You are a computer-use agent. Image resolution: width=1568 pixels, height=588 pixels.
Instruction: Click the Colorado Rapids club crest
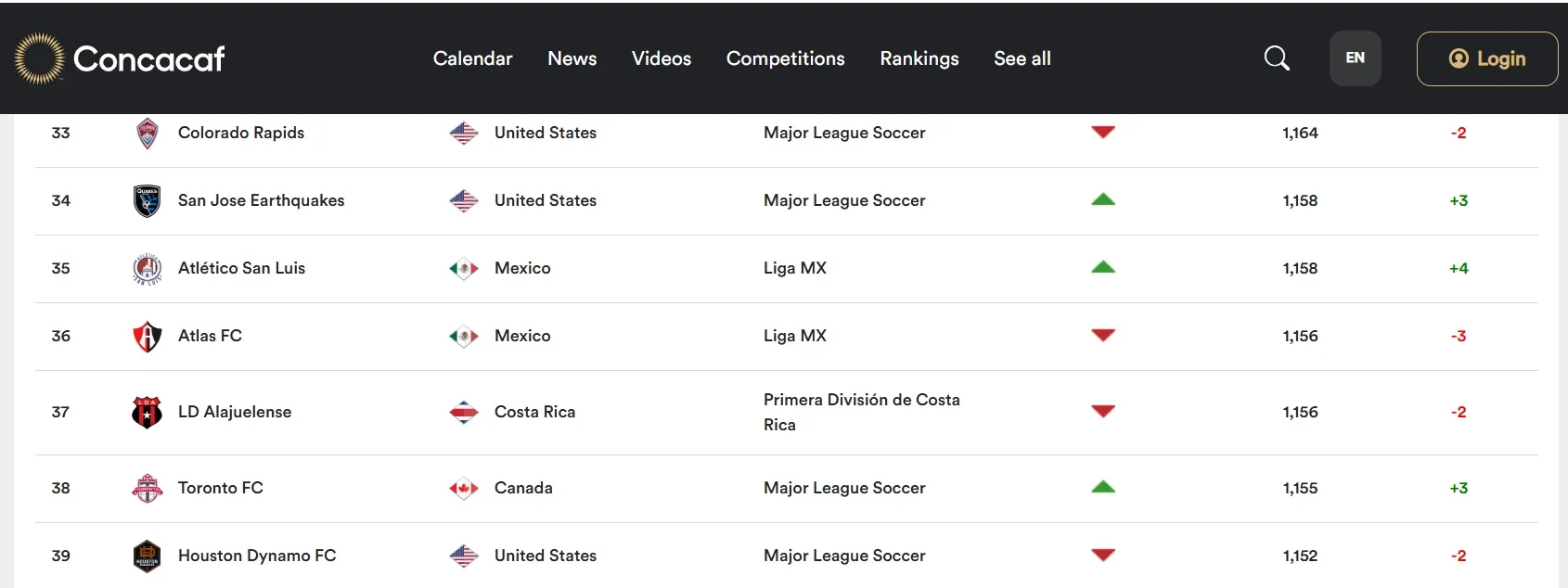point(148,133)
